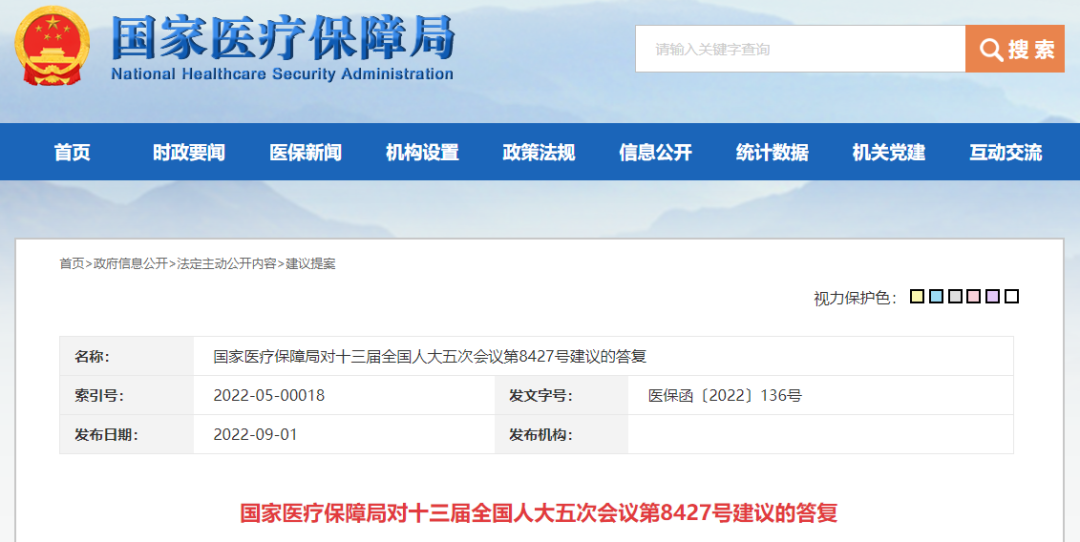This screenshot has width=1080, height=542.
Task: Select the white eye-protection color
Action: (1012, 297)
